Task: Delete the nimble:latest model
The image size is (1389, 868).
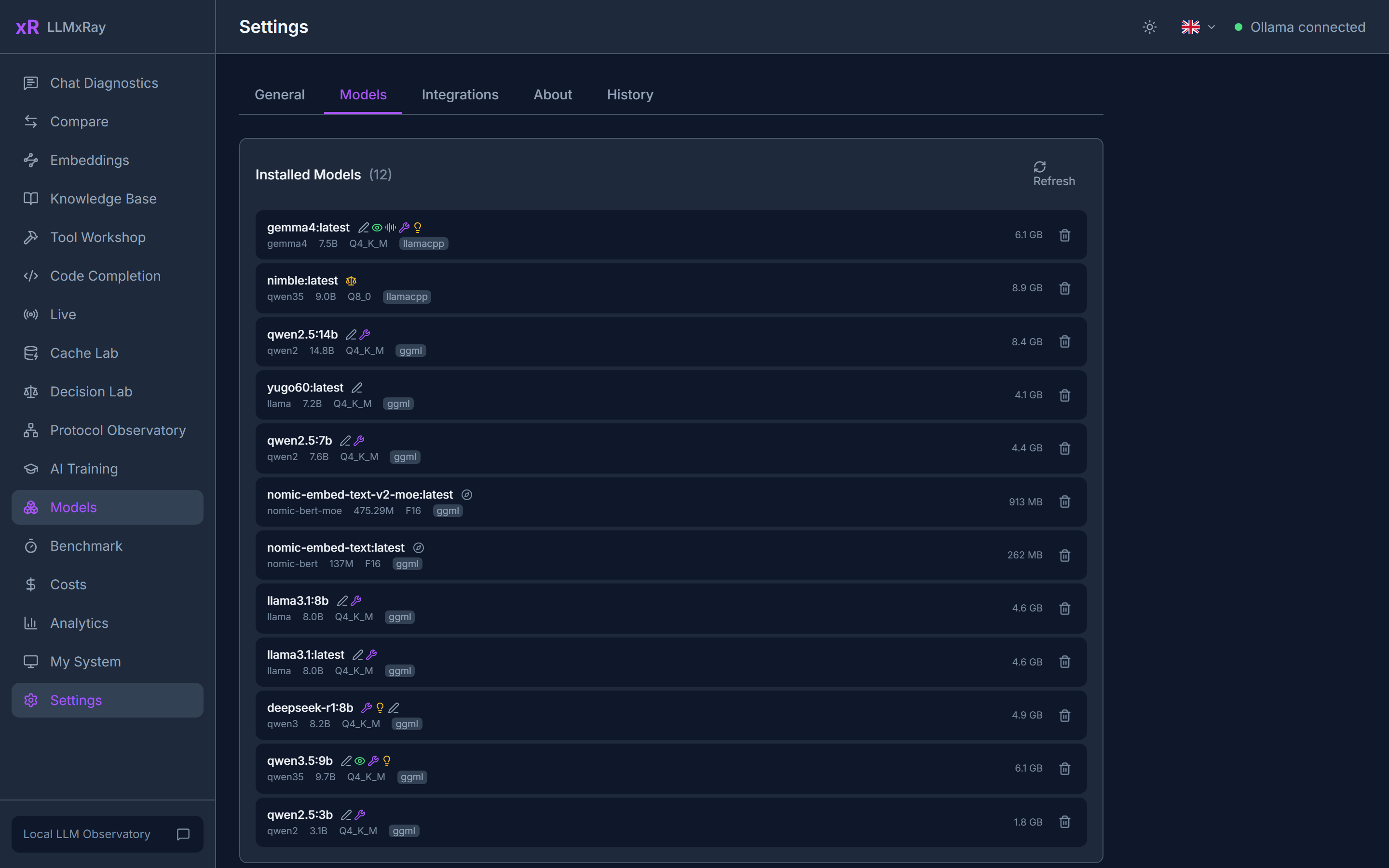Action: coord(1064,288)
